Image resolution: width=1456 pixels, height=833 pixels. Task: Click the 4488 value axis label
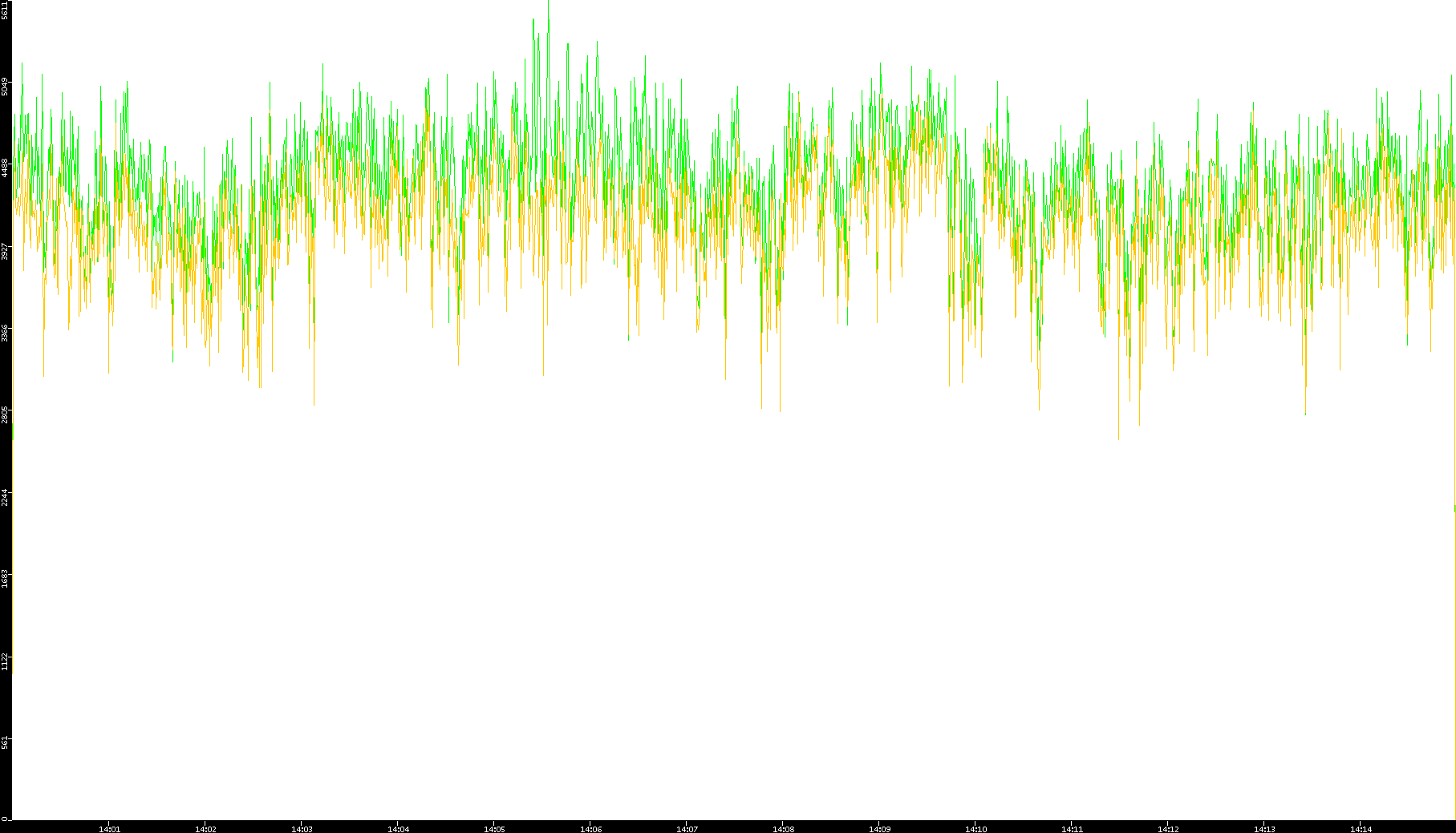6,168
